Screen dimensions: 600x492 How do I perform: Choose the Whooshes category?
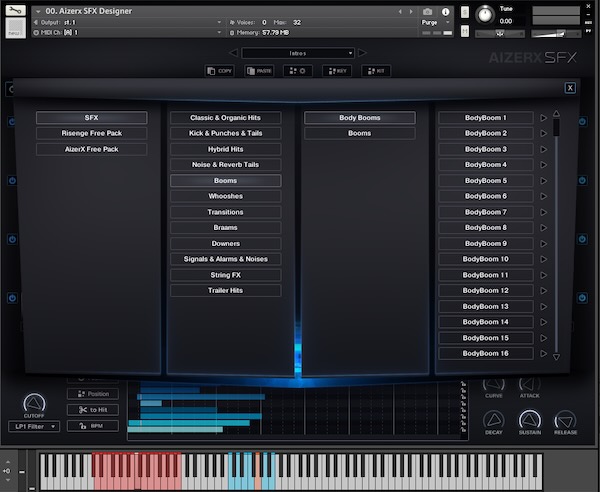(x=225, y=196)
